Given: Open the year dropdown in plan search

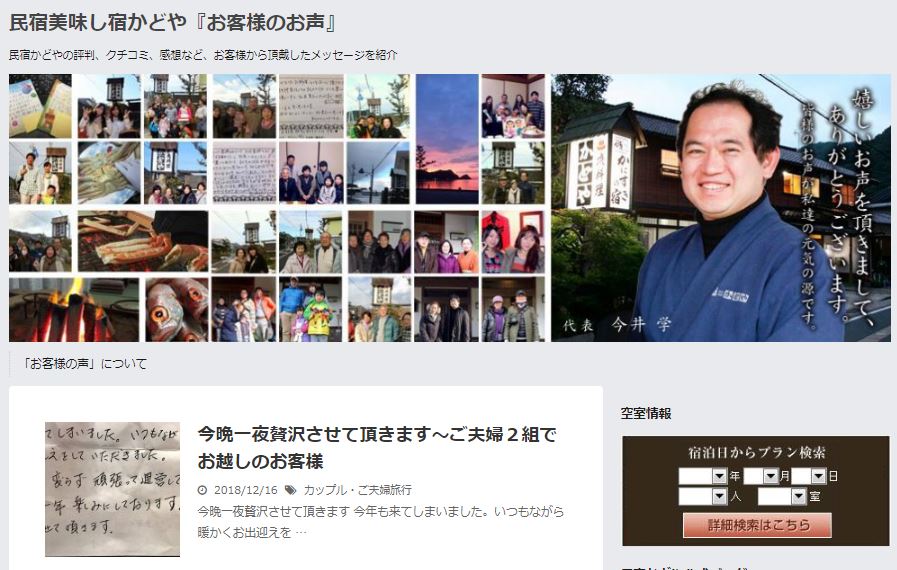Looking at the screenshot, I should [702, 476].
